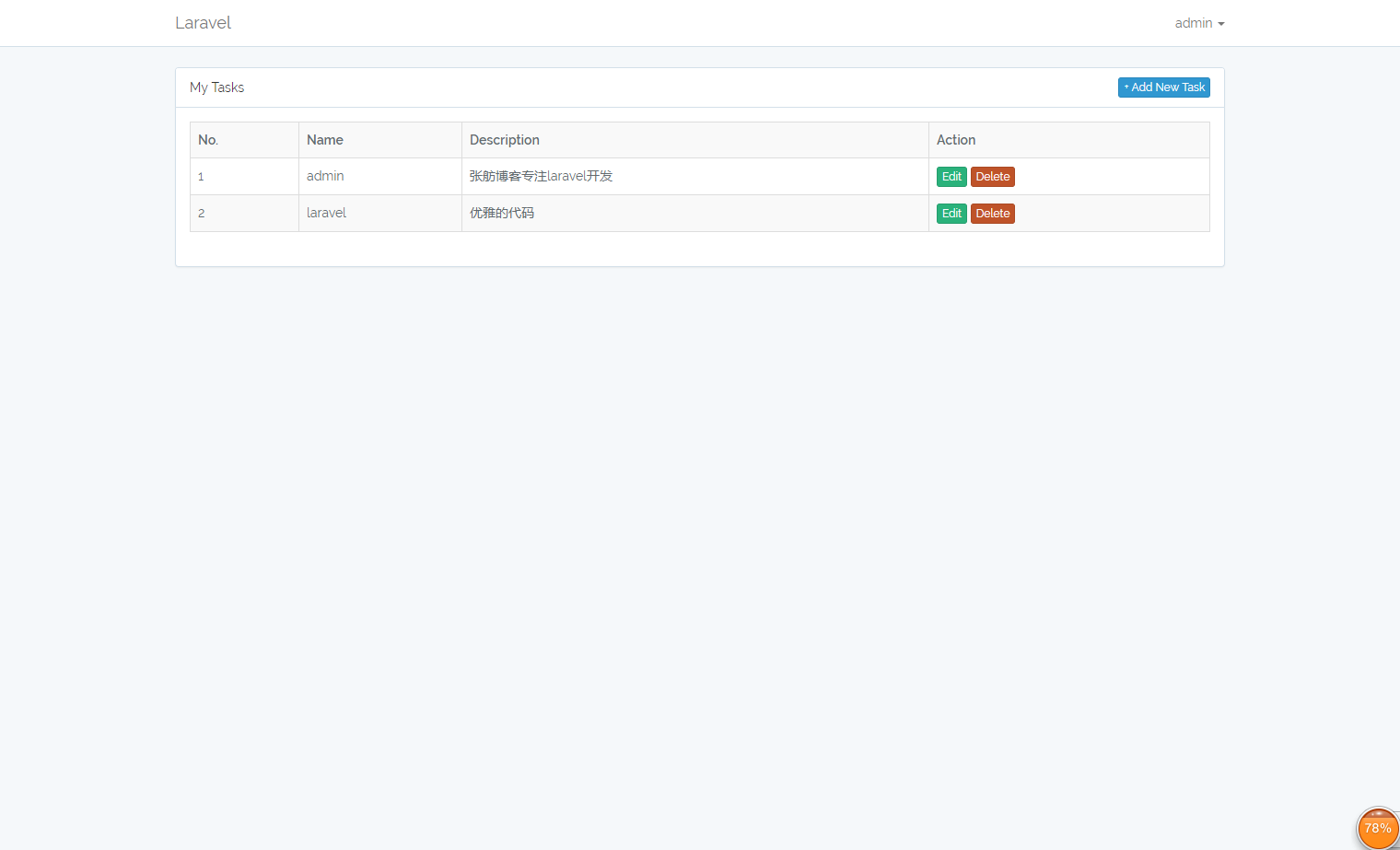Click the 优雅的代码 description cell
1400x850 pixels.
(502, 213)
